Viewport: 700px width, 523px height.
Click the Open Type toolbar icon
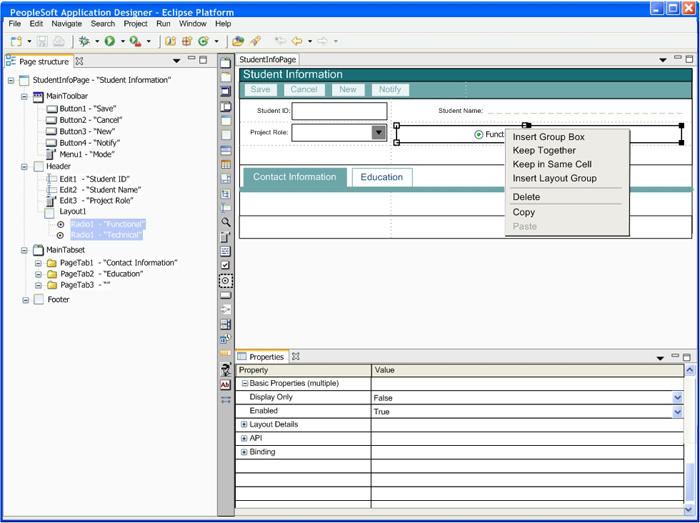(x=238, y=42)
